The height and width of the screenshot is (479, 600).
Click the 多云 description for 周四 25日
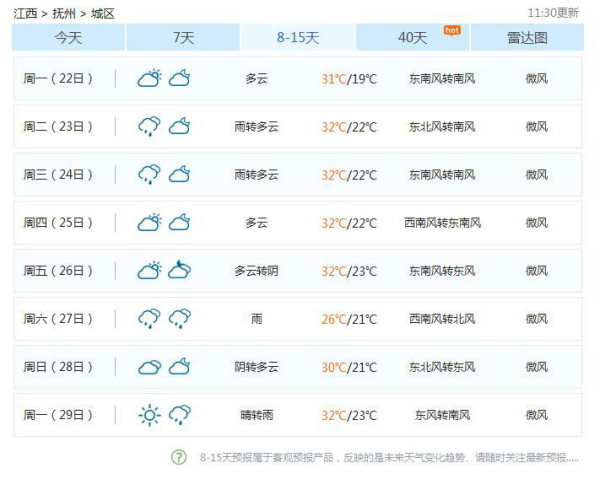click(256, 223)
